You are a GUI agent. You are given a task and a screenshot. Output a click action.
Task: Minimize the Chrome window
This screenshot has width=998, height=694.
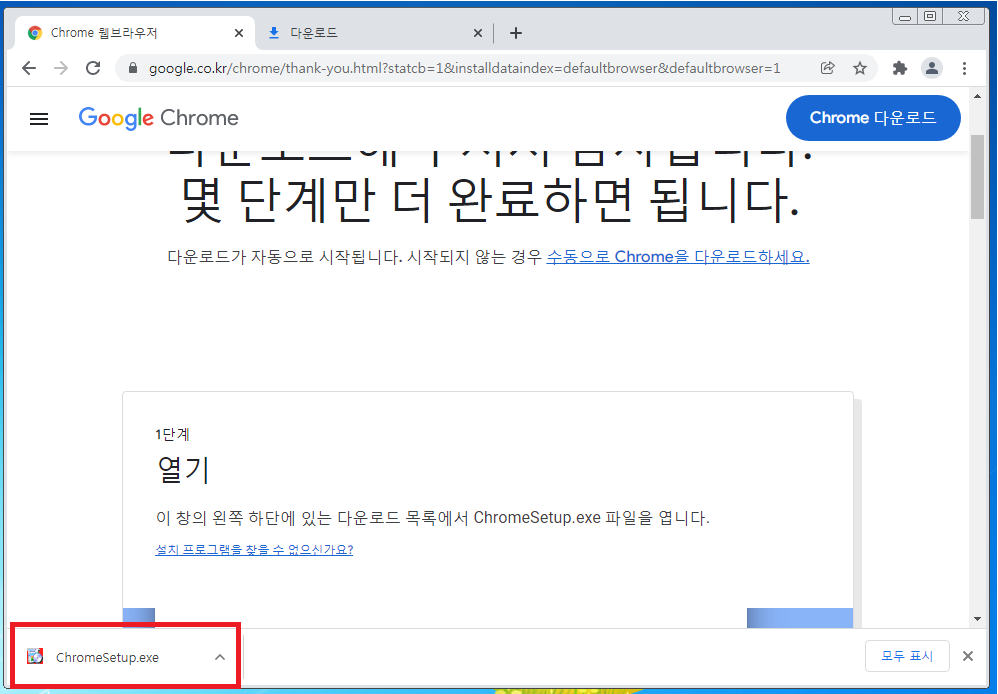tap(904, 17)
